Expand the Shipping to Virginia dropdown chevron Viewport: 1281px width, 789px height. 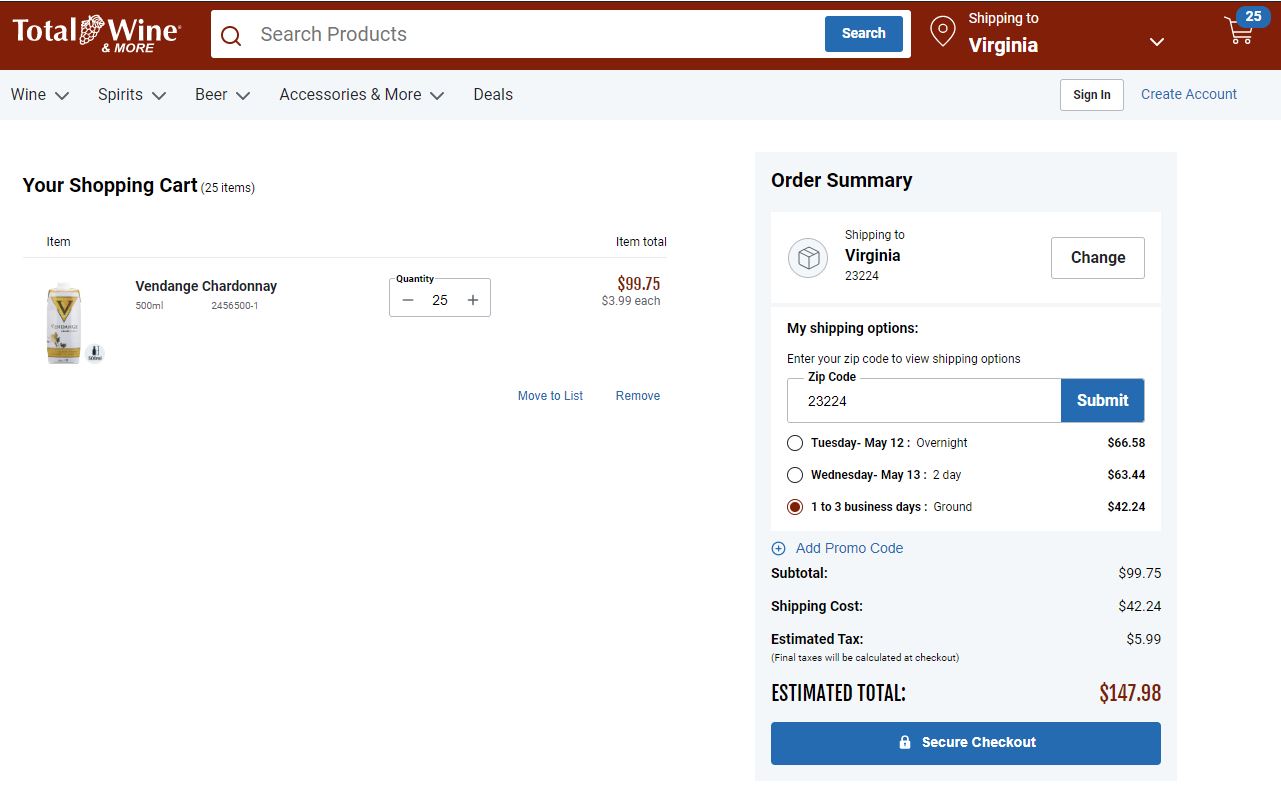[1157, 42]
